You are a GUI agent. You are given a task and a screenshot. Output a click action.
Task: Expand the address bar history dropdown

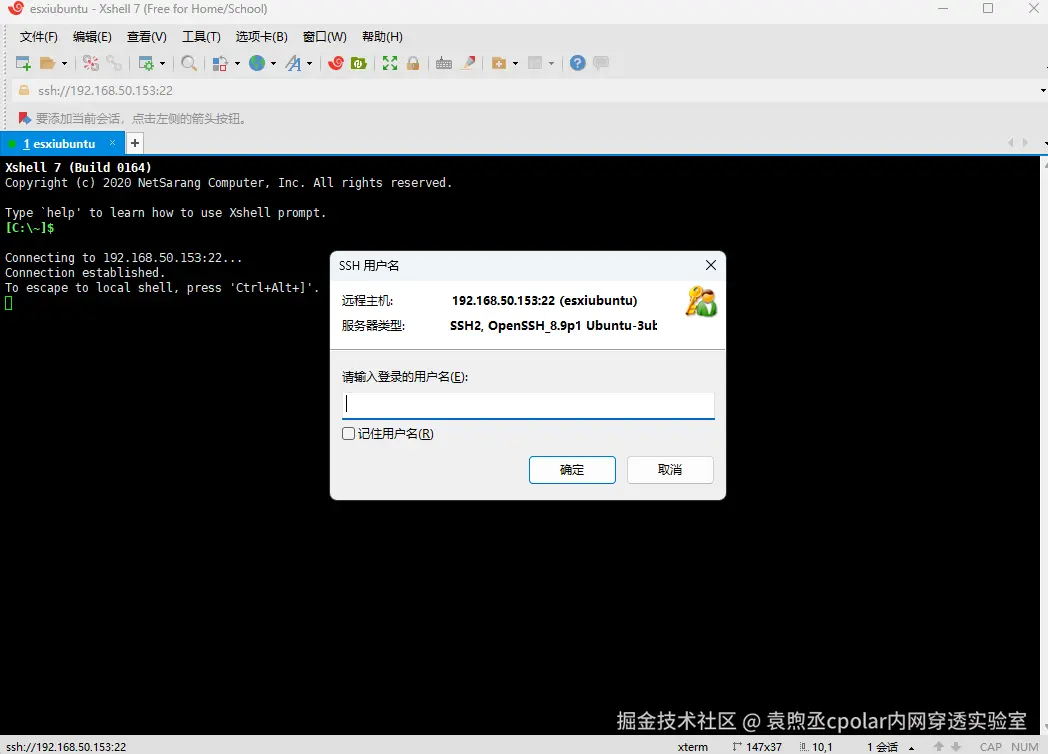[x=1043, y=90]
